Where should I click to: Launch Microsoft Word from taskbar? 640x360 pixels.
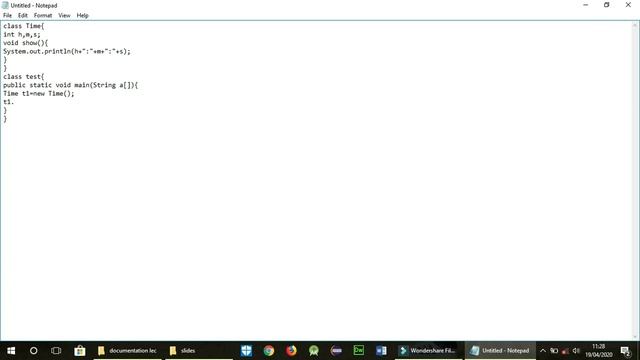tap(381, 351)
